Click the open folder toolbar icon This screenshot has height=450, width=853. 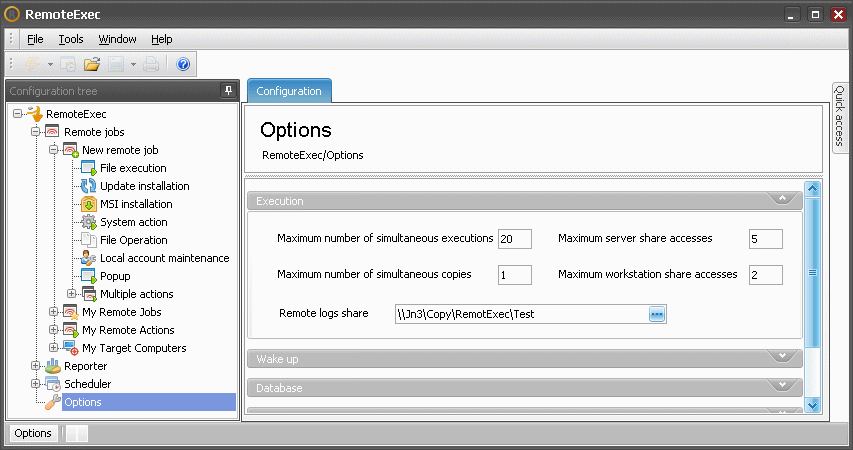point(92,64)
